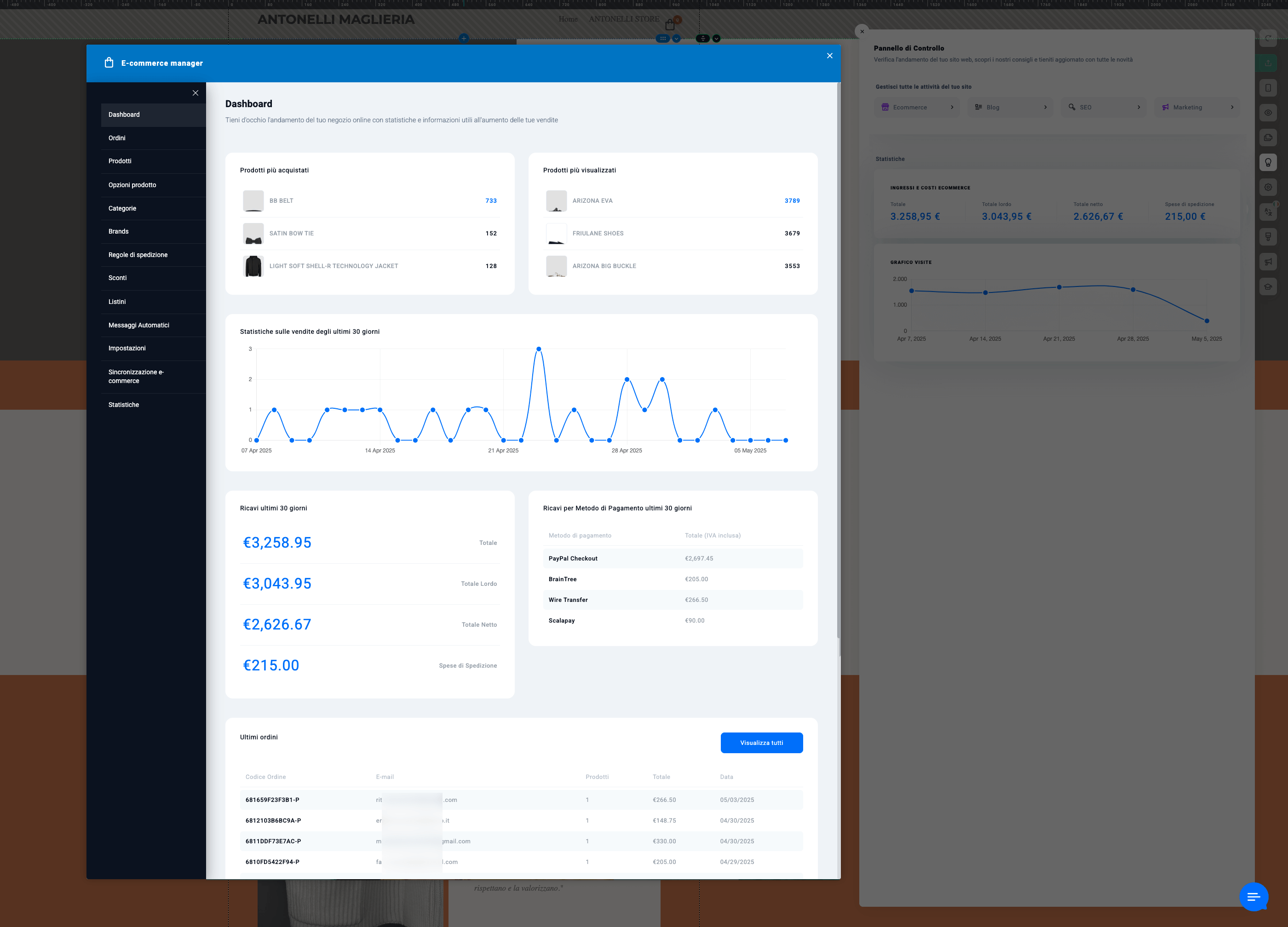Click the blue chat bubble icon
This screenshot has height=927, width=1288.
point(1253,897)
